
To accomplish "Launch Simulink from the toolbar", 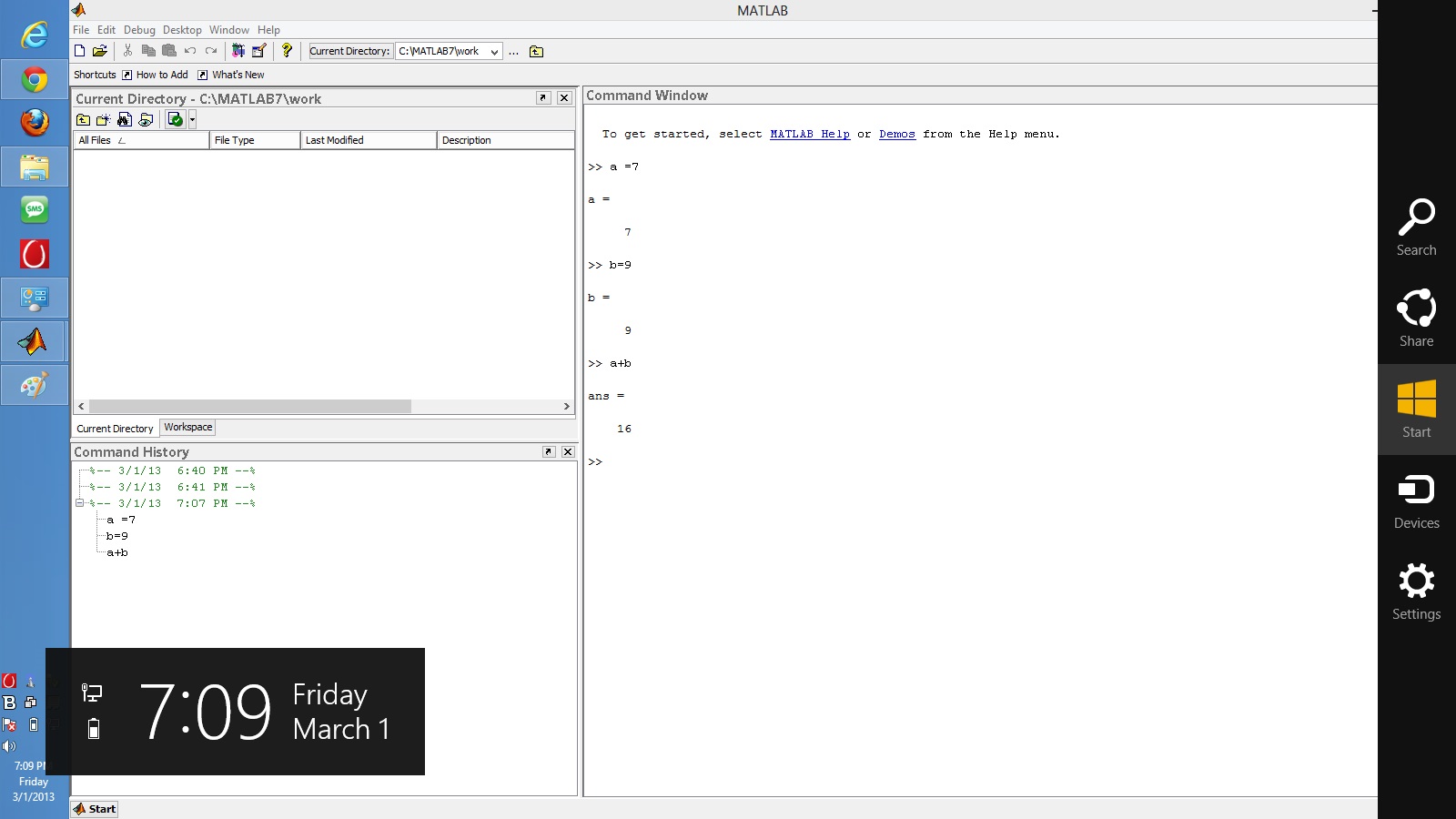I will pyautogui.click(x=238, y=51).
